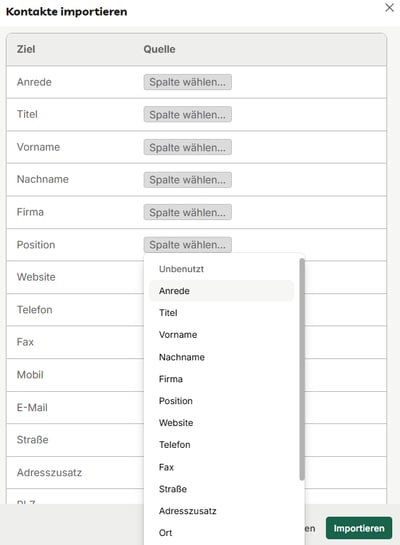Open the Anrede column selector
This screenshot has width=400, height=545.
point(188,82)
